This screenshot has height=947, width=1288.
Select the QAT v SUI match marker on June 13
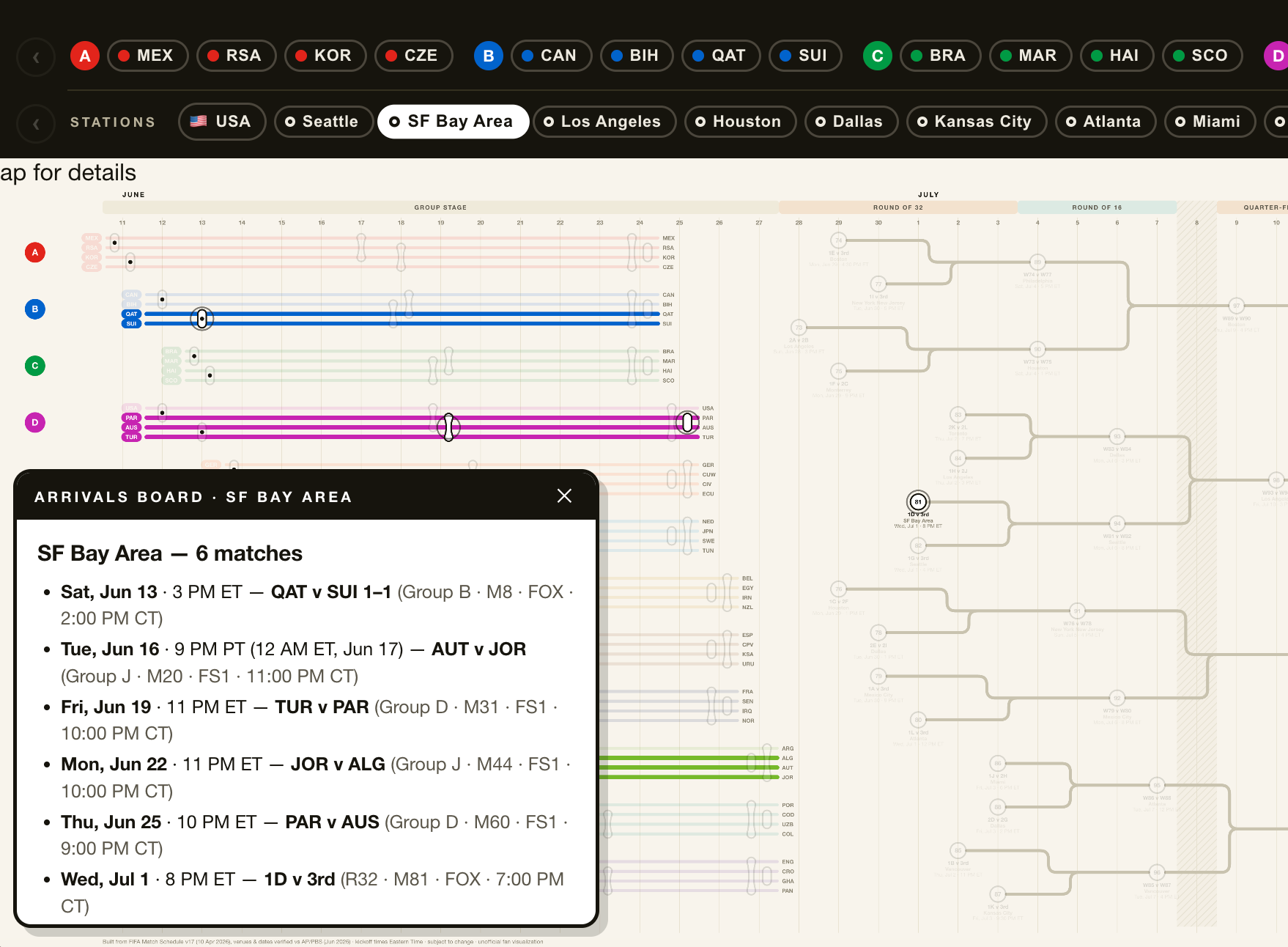202,319
